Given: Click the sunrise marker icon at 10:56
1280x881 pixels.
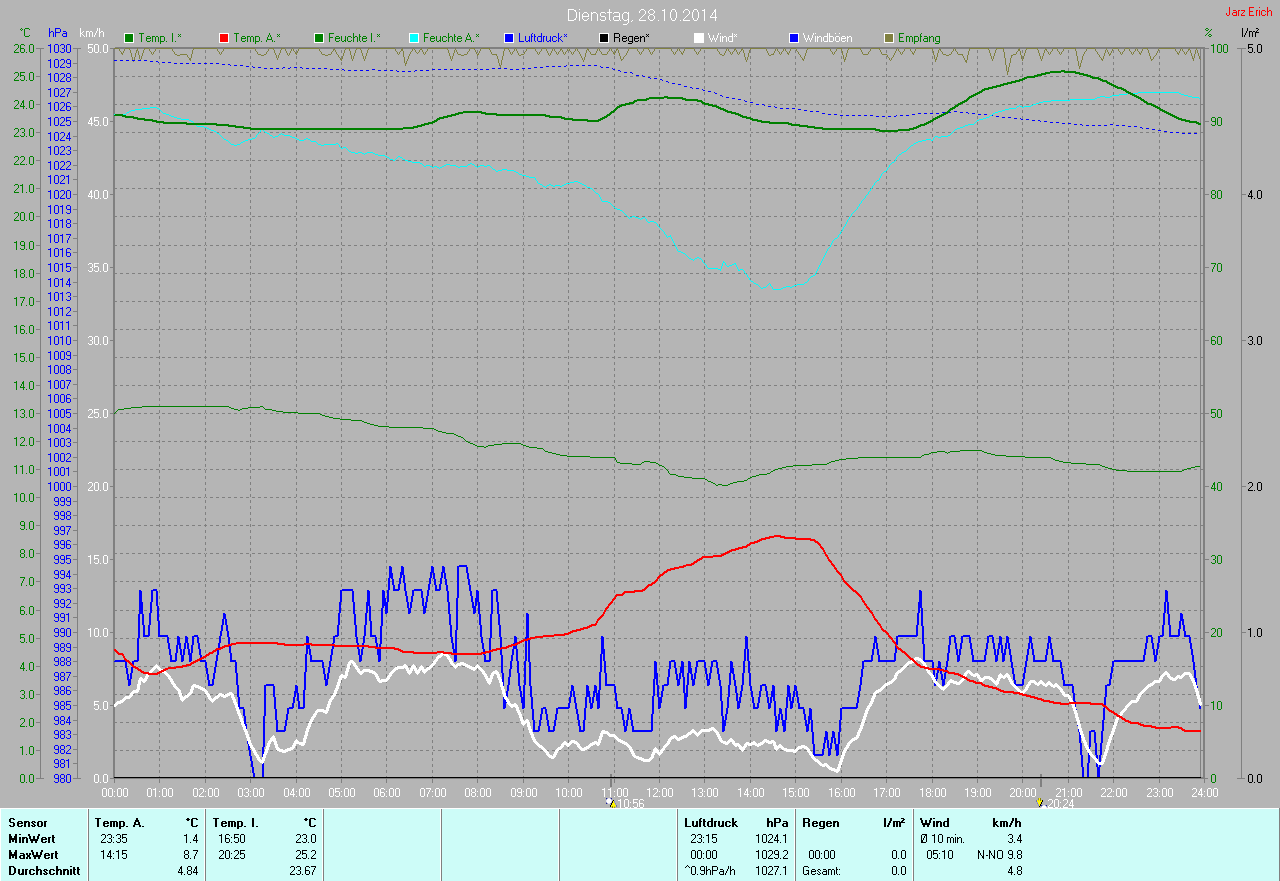Looking at the screenshot, I should tap(611, 803).
